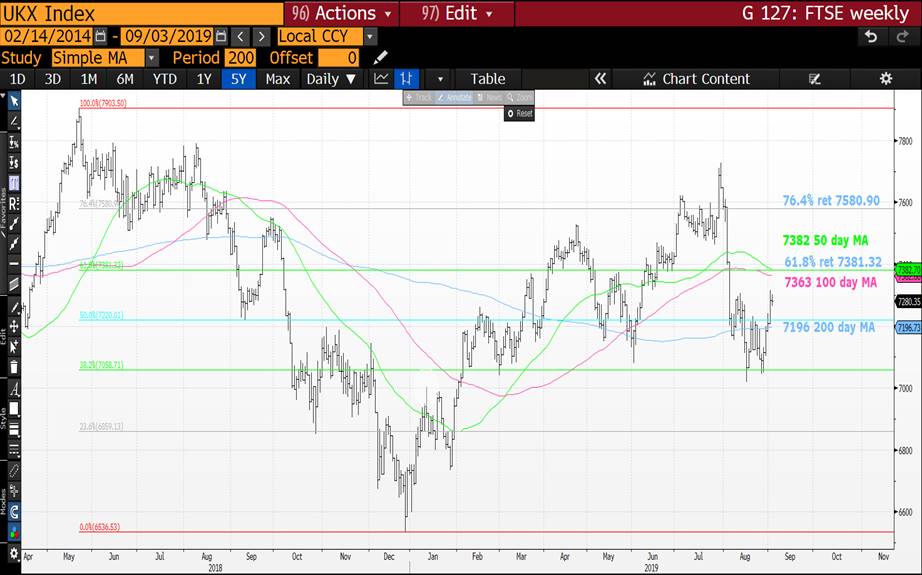Toggle Annotate in floating mini toolbar

tap(455, 98)
